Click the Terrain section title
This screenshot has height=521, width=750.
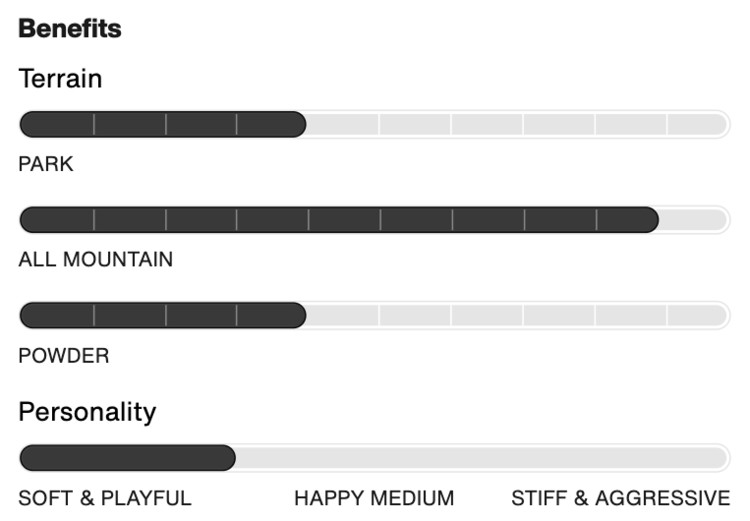point(60,78)
